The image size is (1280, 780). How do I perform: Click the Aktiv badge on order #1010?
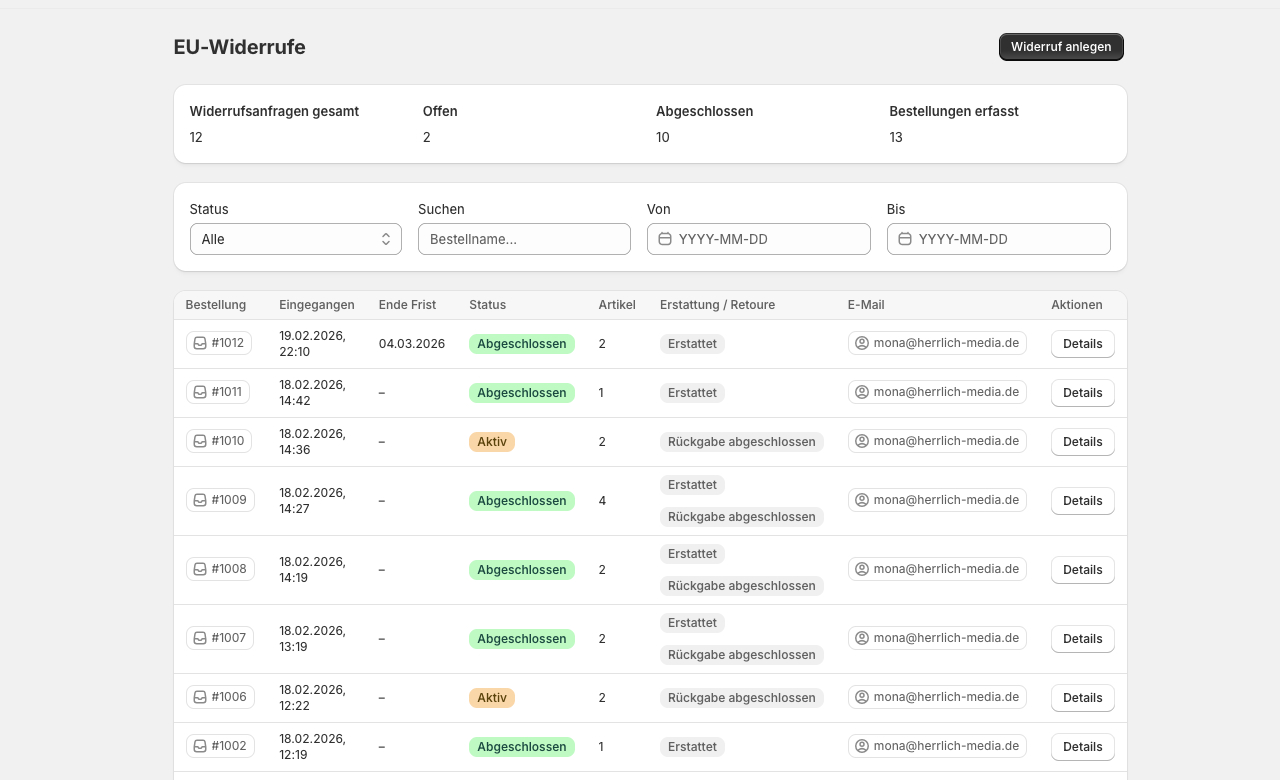coord(492,442)
